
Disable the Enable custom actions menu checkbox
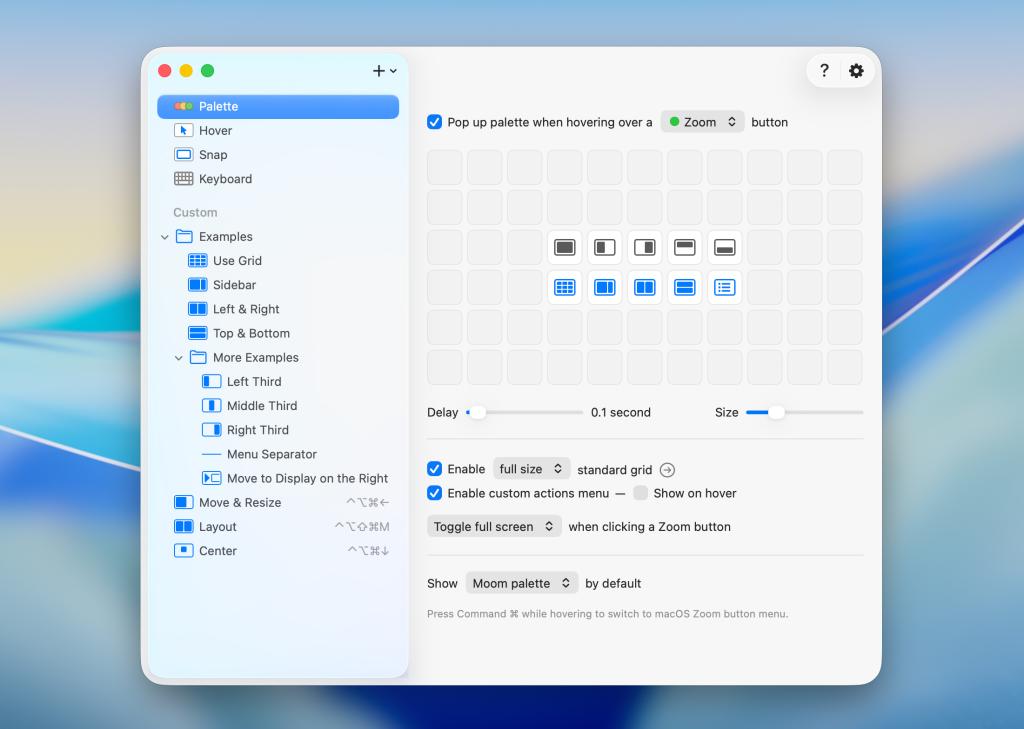click(435, 493)
